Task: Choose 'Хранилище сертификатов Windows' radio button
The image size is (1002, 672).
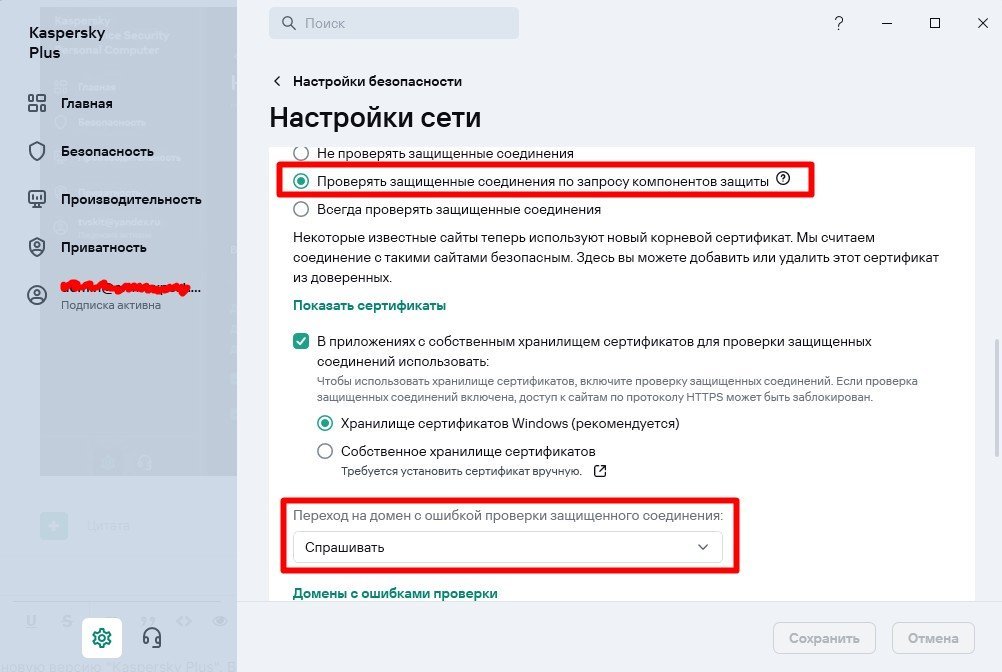Action: (325, 424)
